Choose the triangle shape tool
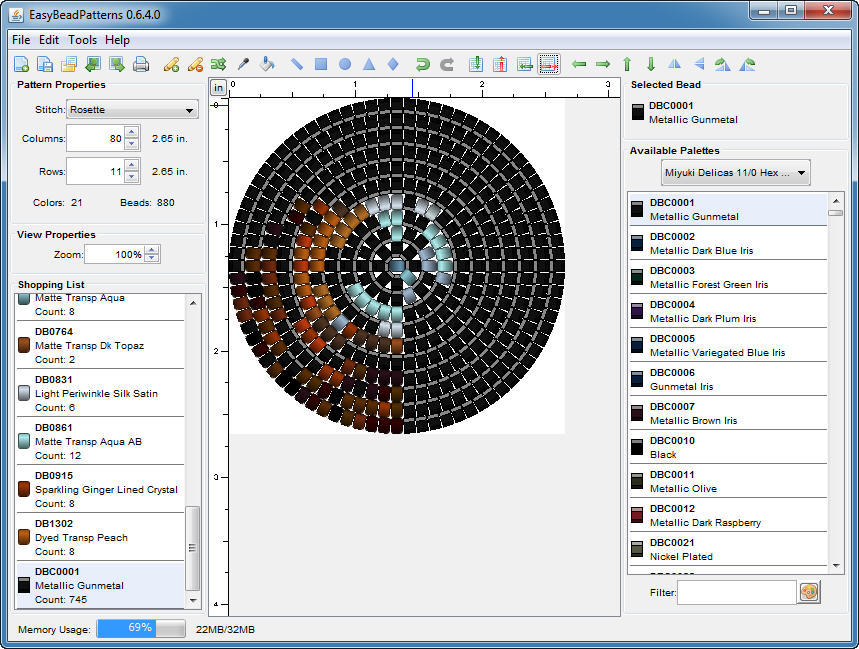Viewport: 859px width, 649px height. [x=369, y=65]
